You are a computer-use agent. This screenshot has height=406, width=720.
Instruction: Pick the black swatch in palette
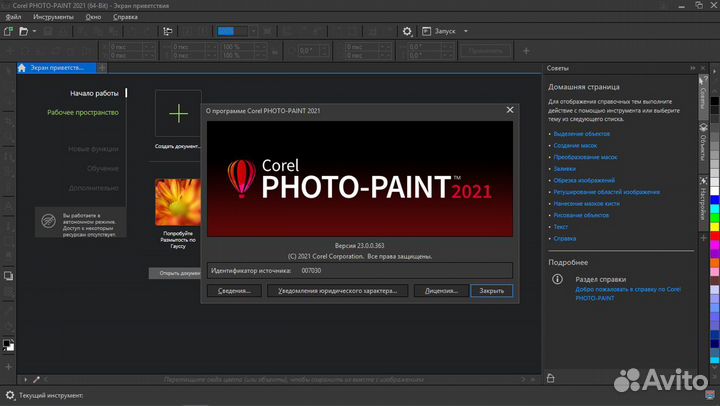[715, 101]
